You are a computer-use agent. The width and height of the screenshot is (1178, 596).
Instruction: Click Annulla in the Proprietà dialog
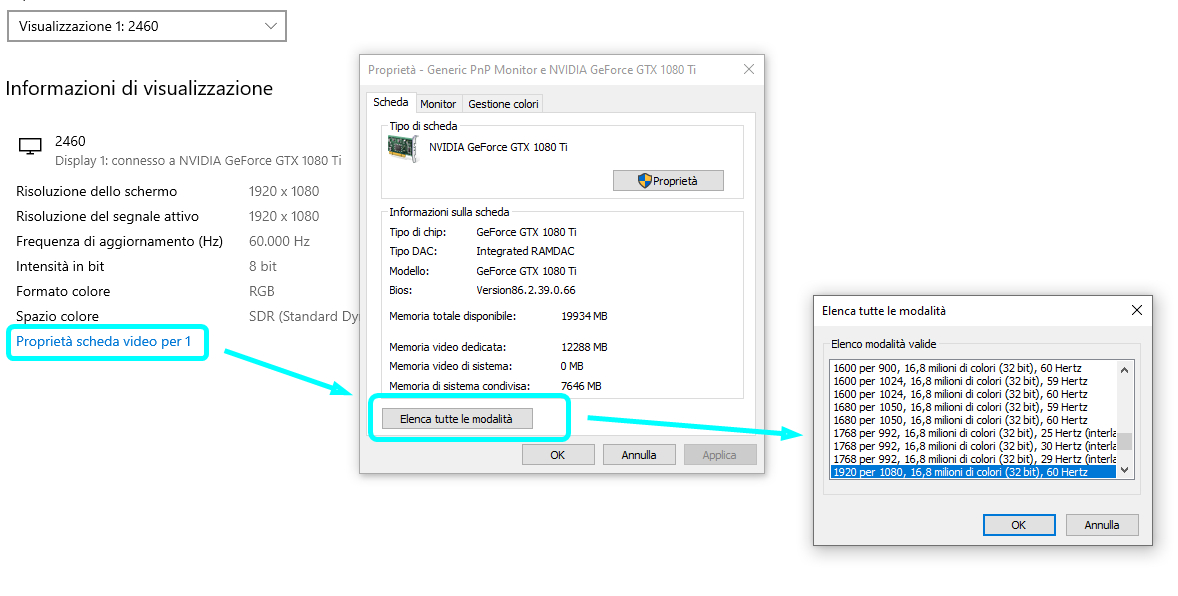tap(639, 455)
